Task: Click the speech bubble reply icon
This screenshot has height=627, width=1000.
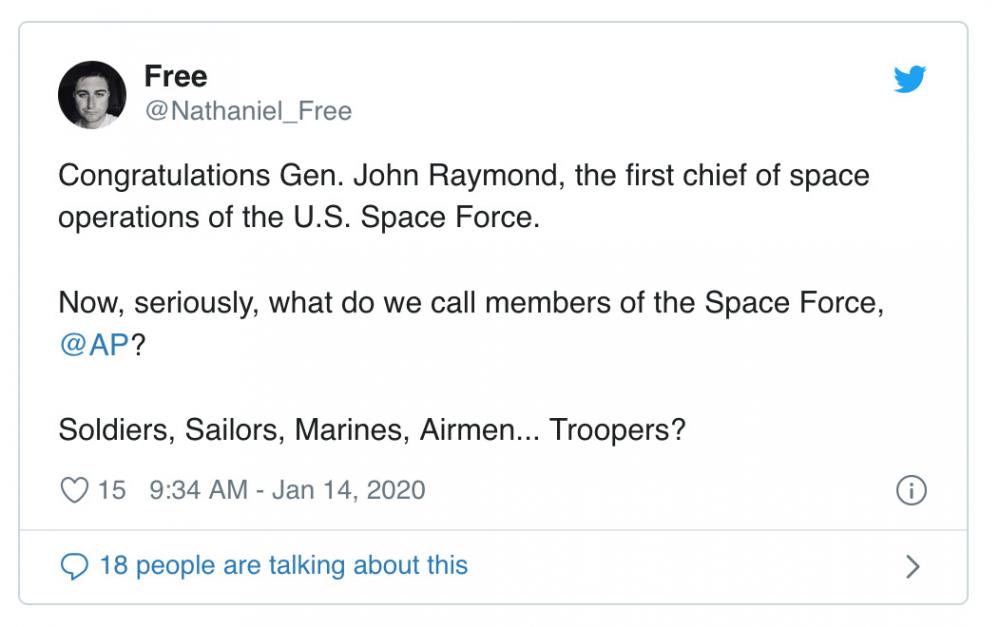Action: [74, 566]
